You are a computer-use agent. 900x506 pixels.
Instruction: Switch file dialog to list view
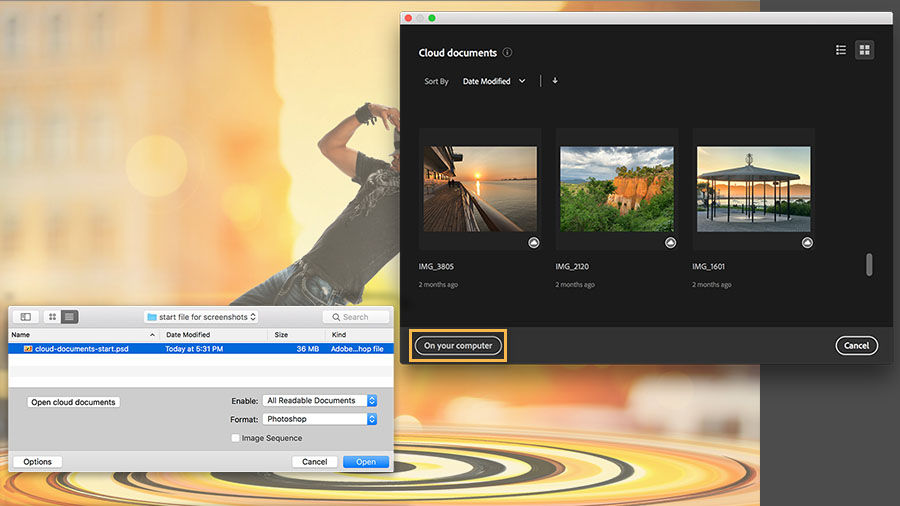(x=69, y=317)
